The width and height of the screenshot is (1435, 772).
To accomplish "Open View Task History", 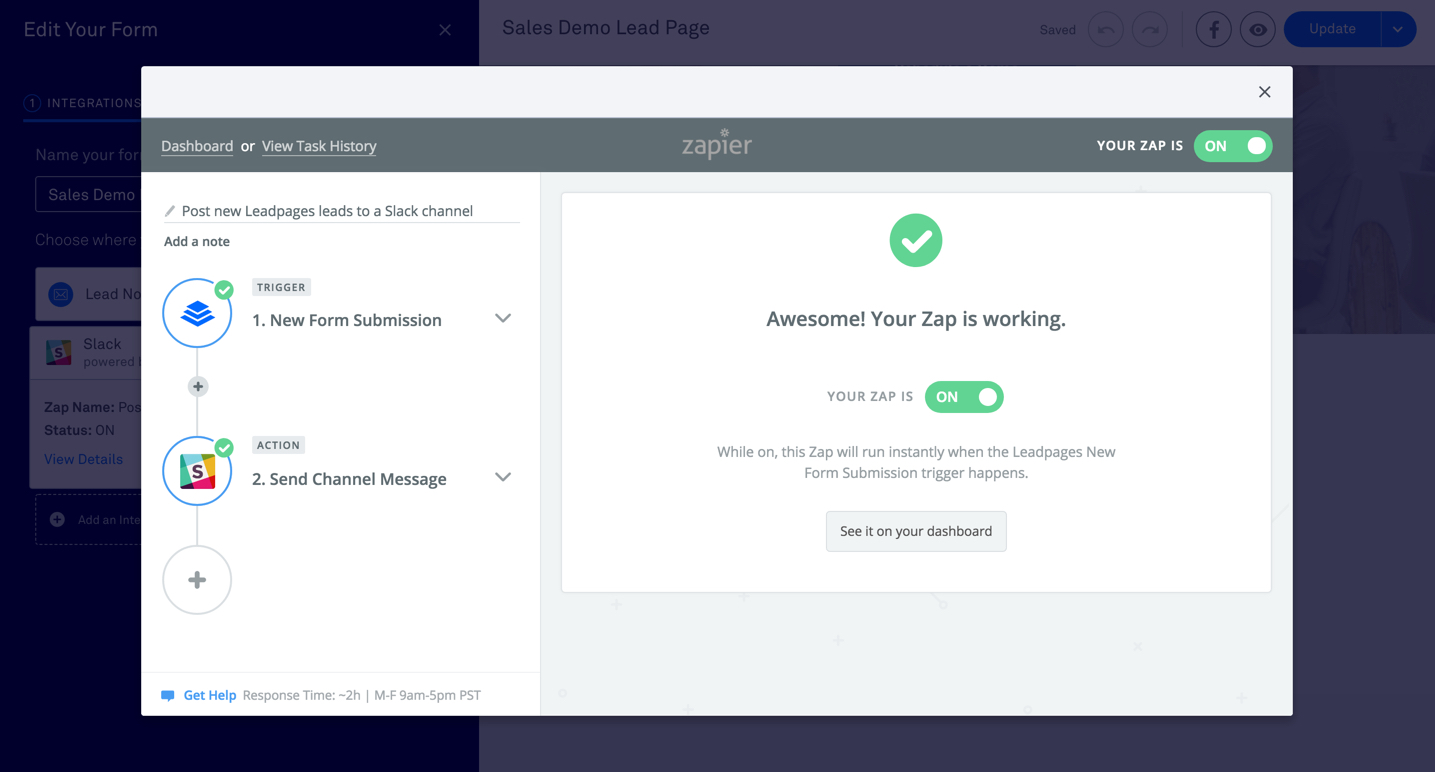I will 319,146.
